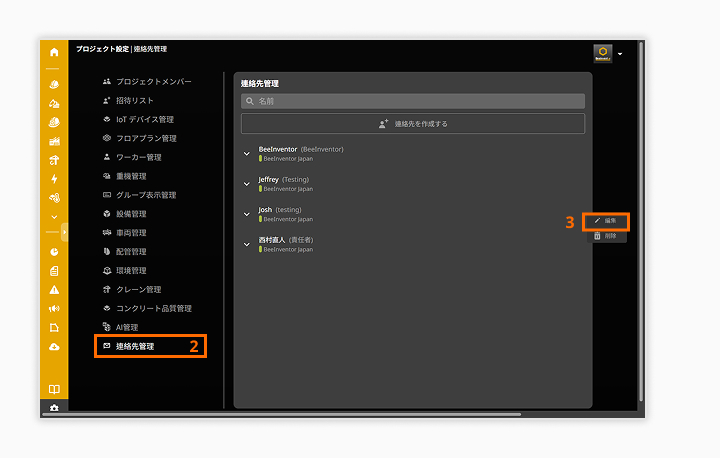Select 車両管理 menu item
720x458 pixels.
(x=124, y=233)
